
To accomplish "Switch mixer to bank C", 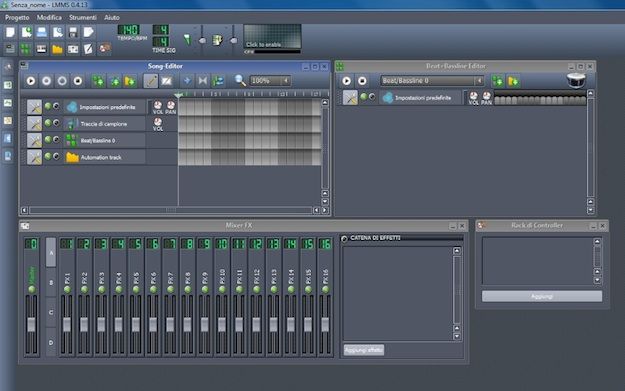I will point(51,312).
